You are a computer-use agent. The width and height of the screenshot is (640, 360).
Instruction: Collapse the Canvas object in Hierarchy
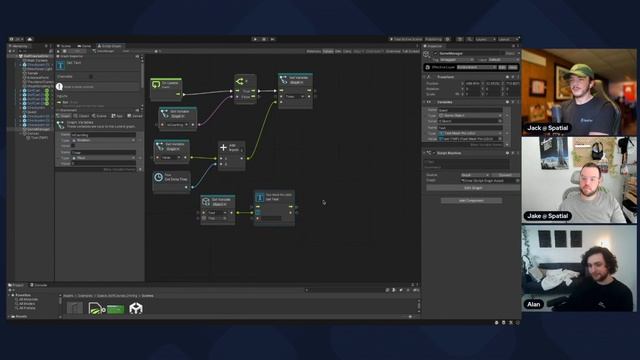(x=20, y=133)
